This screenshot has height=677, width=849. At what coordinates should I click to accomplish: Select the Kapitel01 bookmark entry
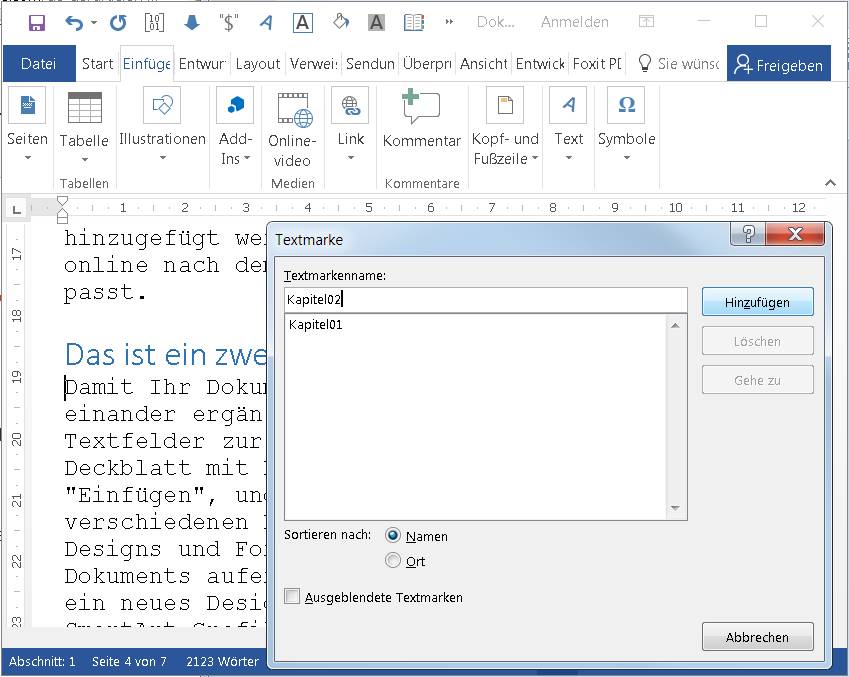tap(313, 322)
